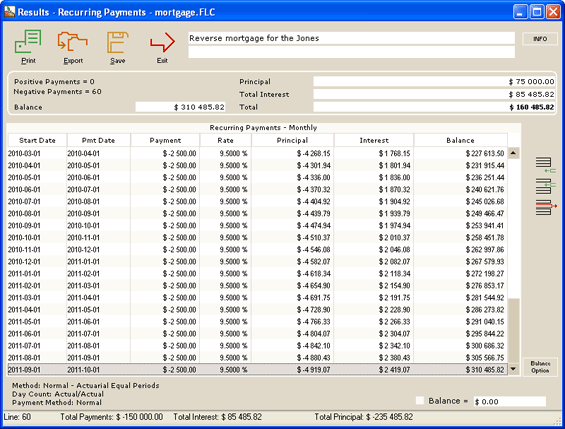Enable the Balance checkbox
Image resolution: width=565 pixels, height=429 pixels.
420,401
